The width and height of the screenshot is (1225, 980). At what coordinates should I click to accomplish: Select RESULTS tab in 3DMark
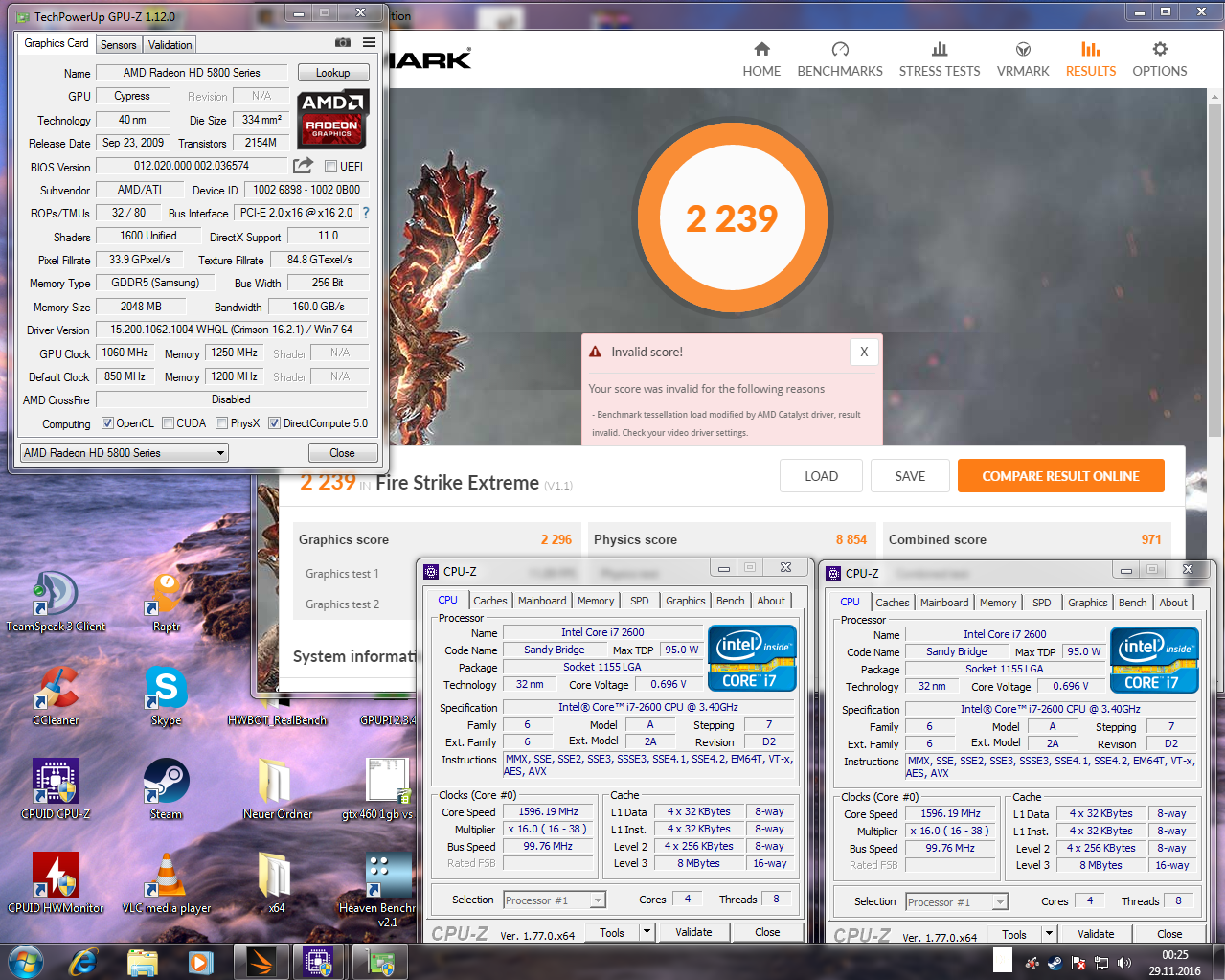point(1091,59)
